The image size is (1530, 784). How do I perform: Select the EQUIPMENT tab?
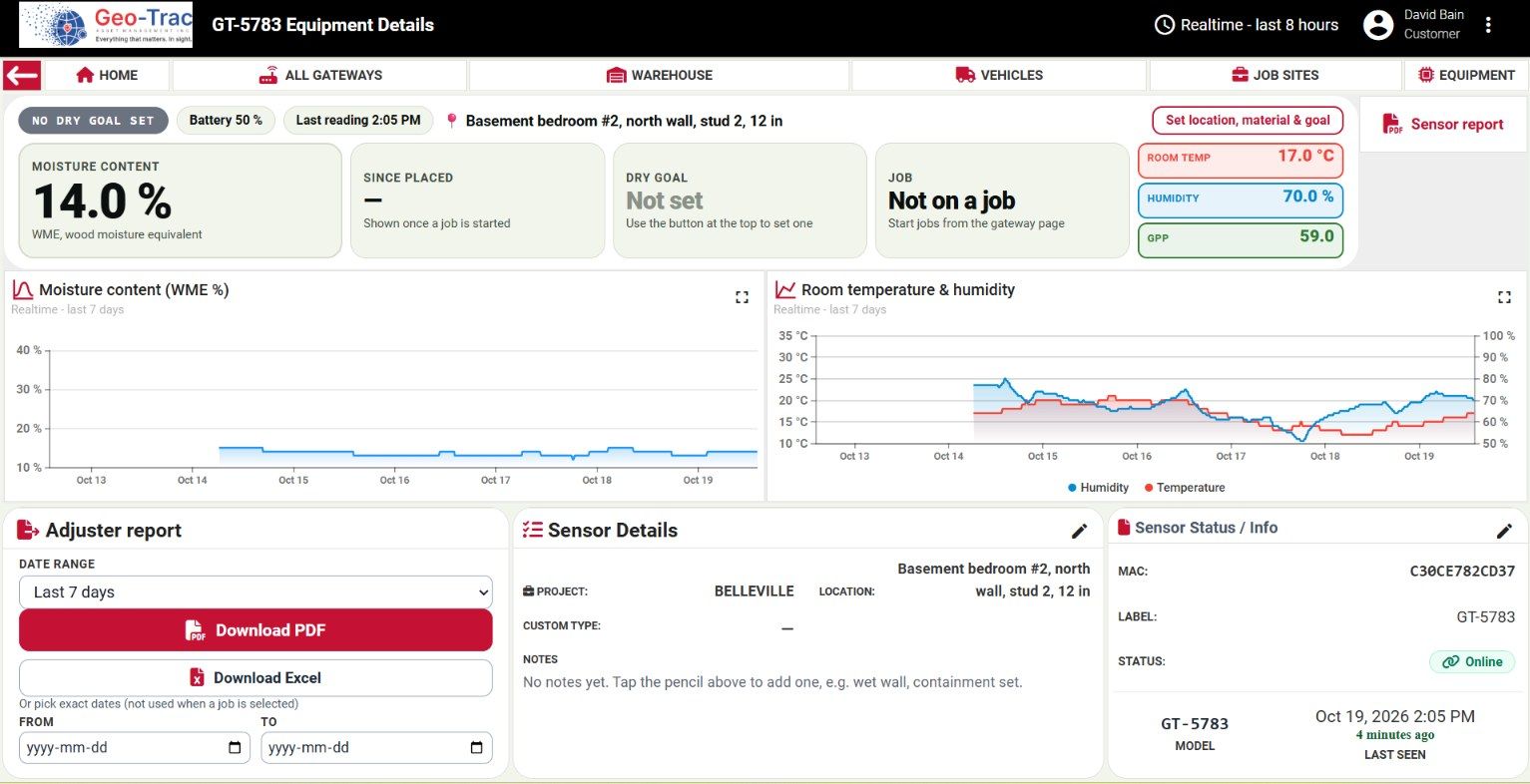(1466, 75)
